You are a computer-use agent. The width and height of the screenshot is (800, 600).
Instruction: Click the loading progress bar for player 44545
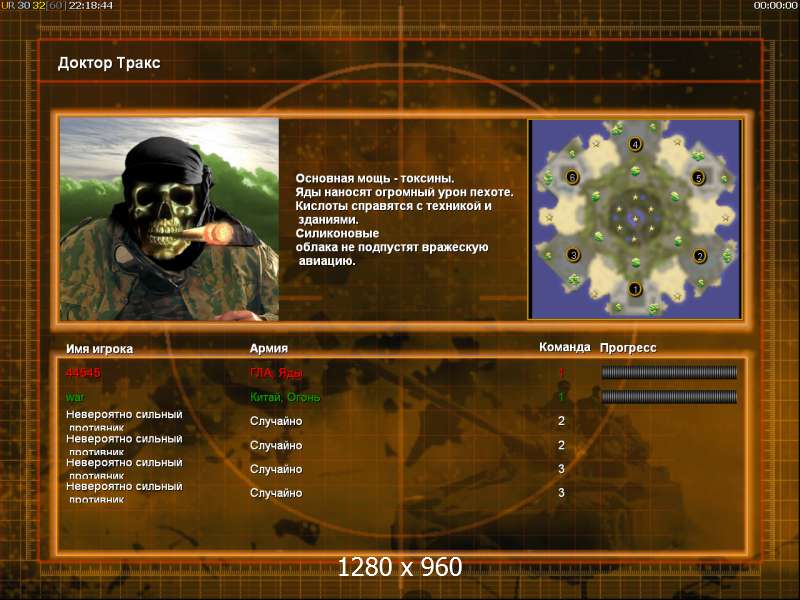pos(669,372)
